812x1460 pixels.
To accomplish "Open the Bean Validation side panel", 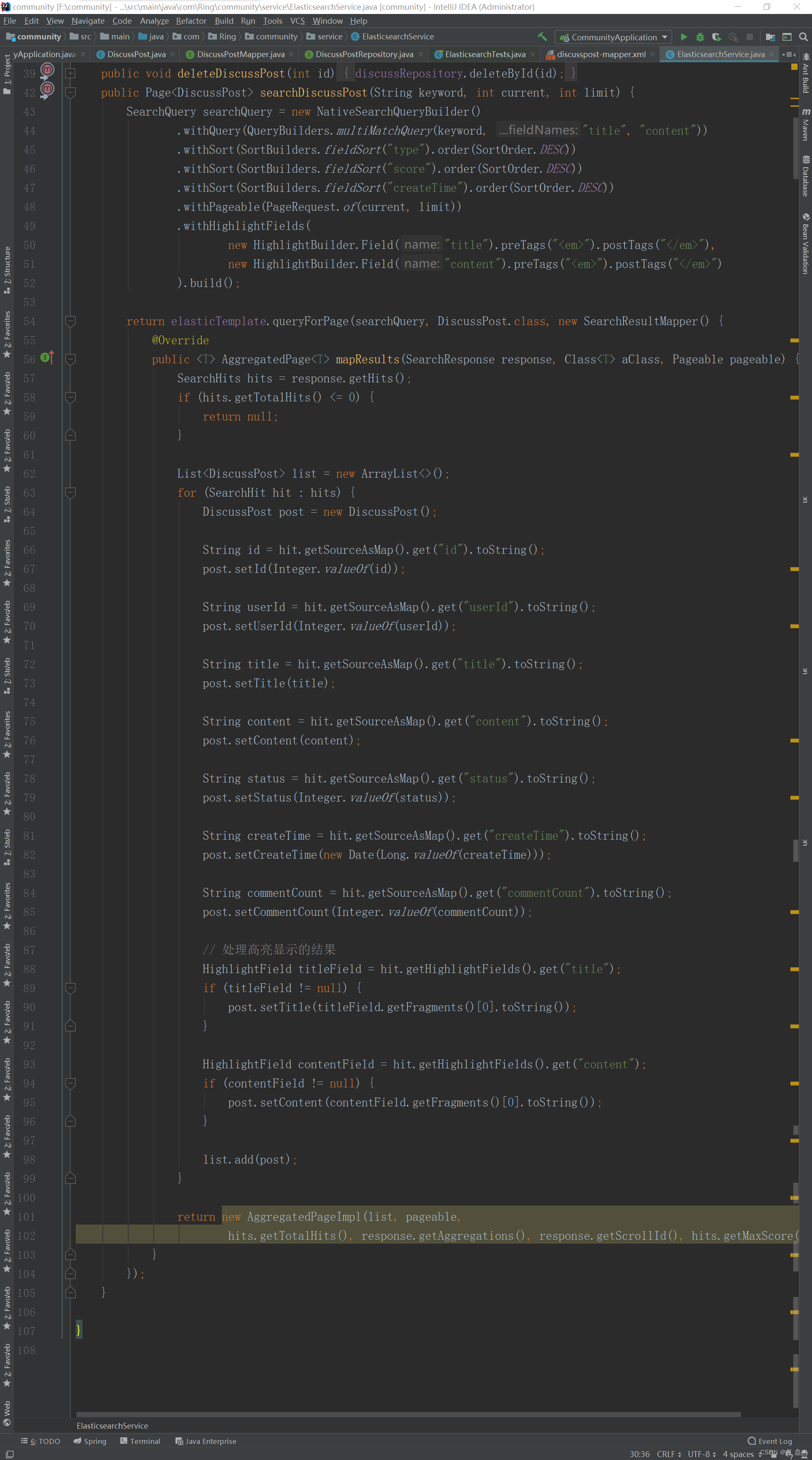I will 805,244.
